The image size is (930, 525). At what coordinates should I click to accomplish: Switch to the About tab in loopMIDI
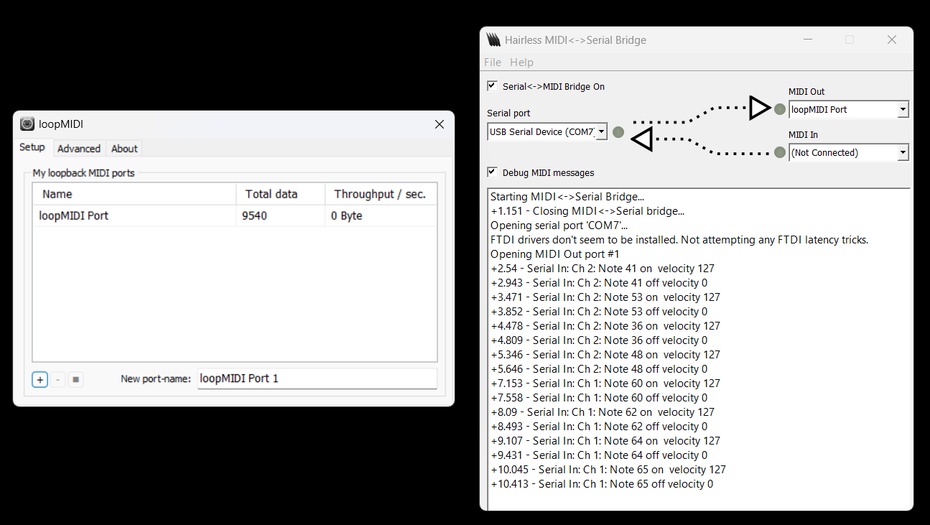[124, 149]
